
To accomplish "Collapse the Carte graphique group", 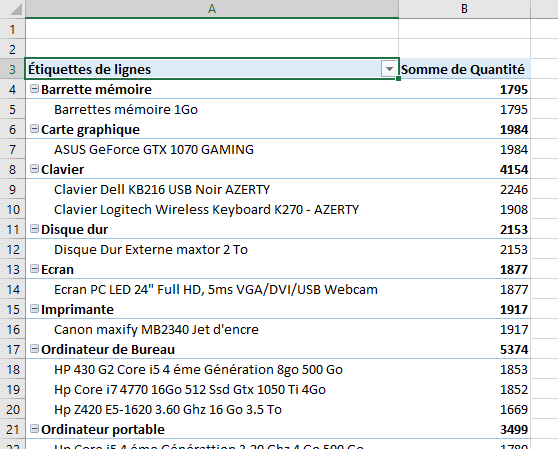I will (x=34, y=129).
